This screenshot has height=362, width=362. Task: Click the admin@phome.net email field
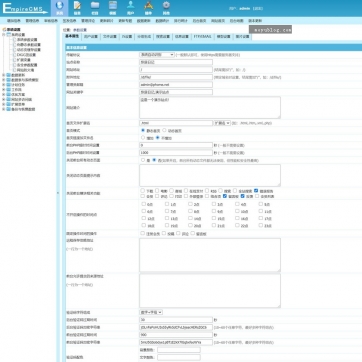[176, 85]
